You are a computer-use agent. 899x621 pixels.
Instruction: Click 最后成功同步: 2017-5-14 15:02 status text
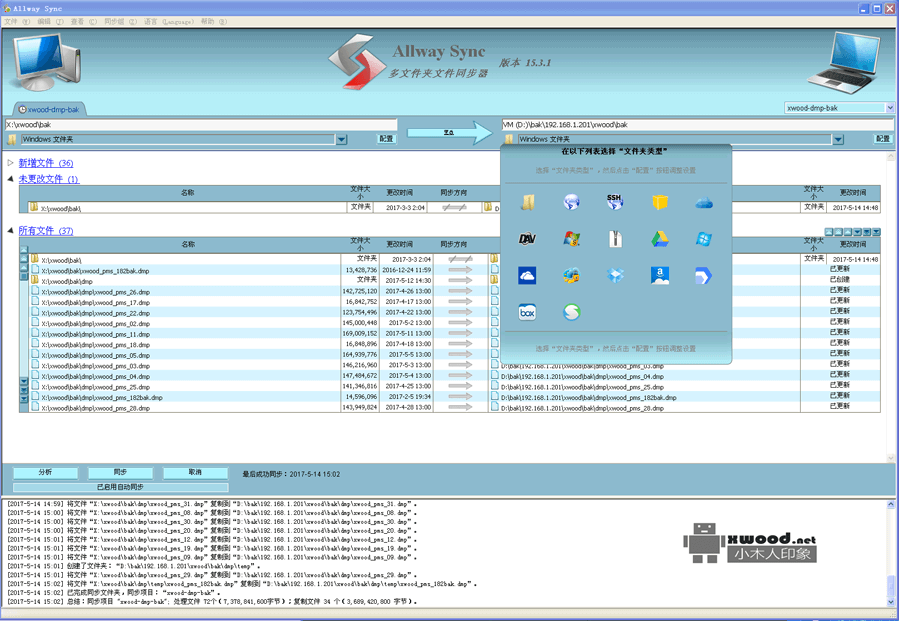click(x=291, y=474)
